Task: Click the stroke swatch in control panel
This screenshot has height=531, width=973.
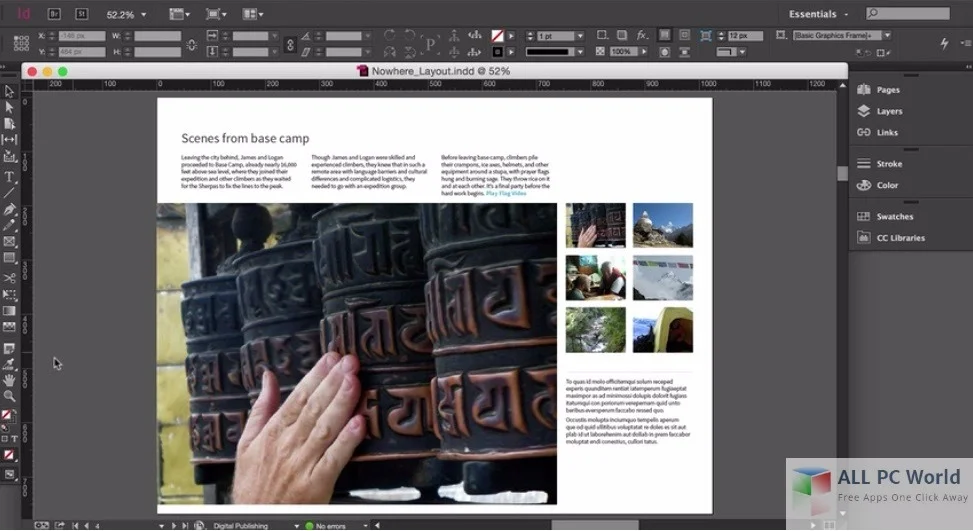Action: pos(497,52)
